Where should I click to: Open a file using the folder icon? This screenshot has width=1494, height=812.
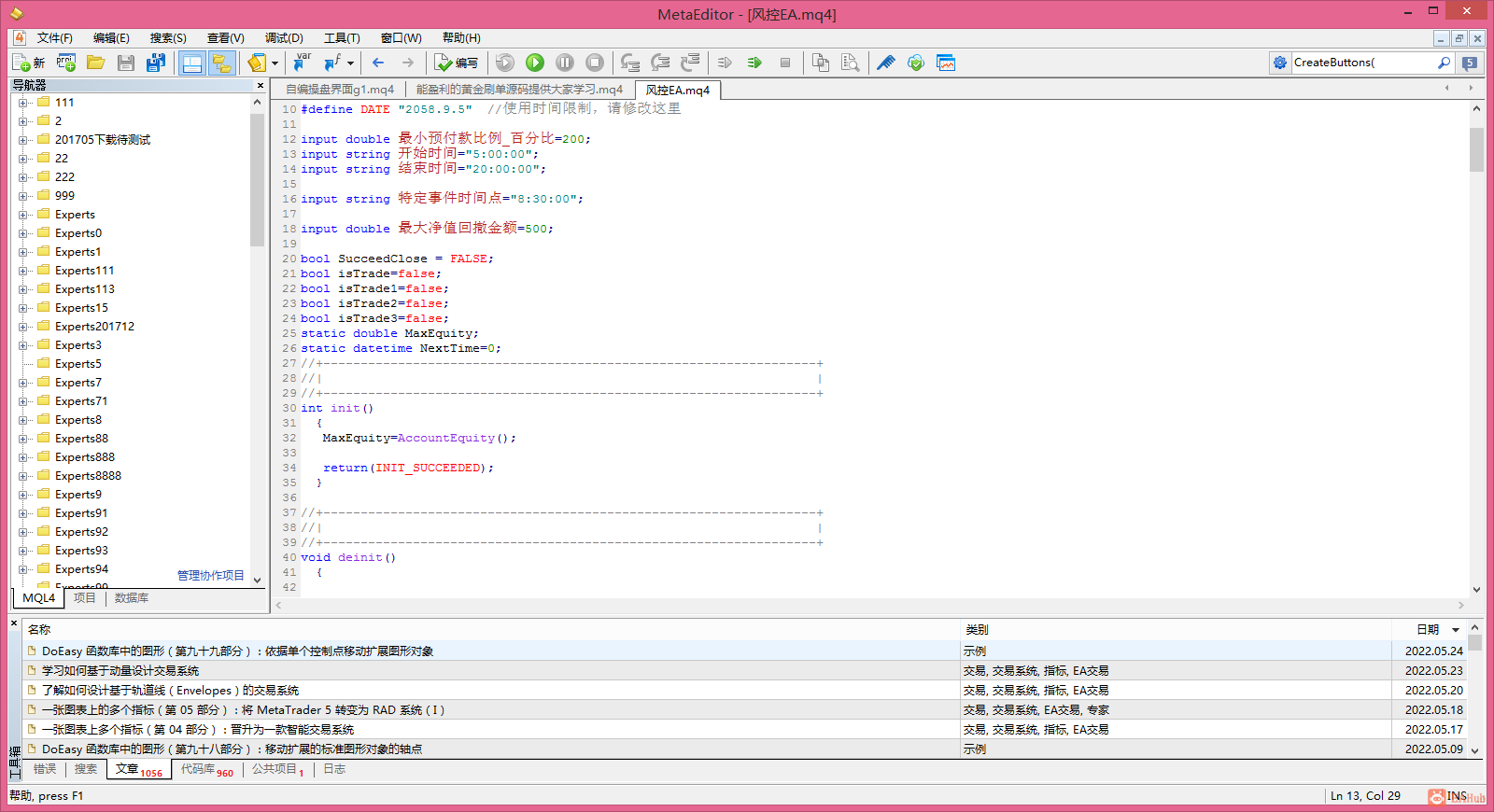[95, 63]
